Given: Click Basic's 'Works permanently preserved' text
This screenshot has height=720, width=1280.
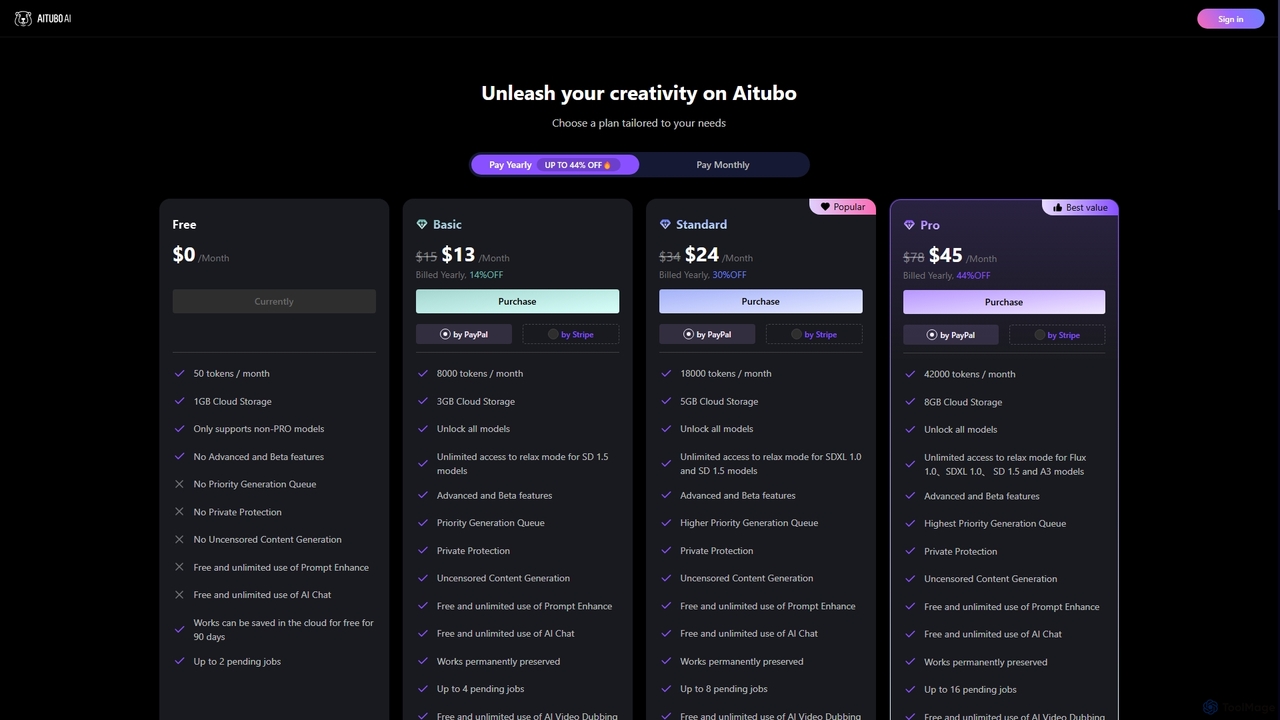Looking at the screenshot, I should tap(498, 662).
